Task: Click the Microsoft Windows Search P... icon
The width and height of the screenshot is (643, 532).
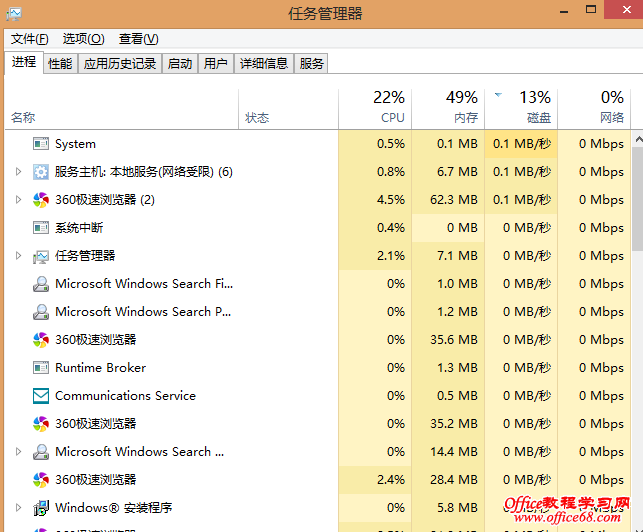Action: (x=41, y=312)
